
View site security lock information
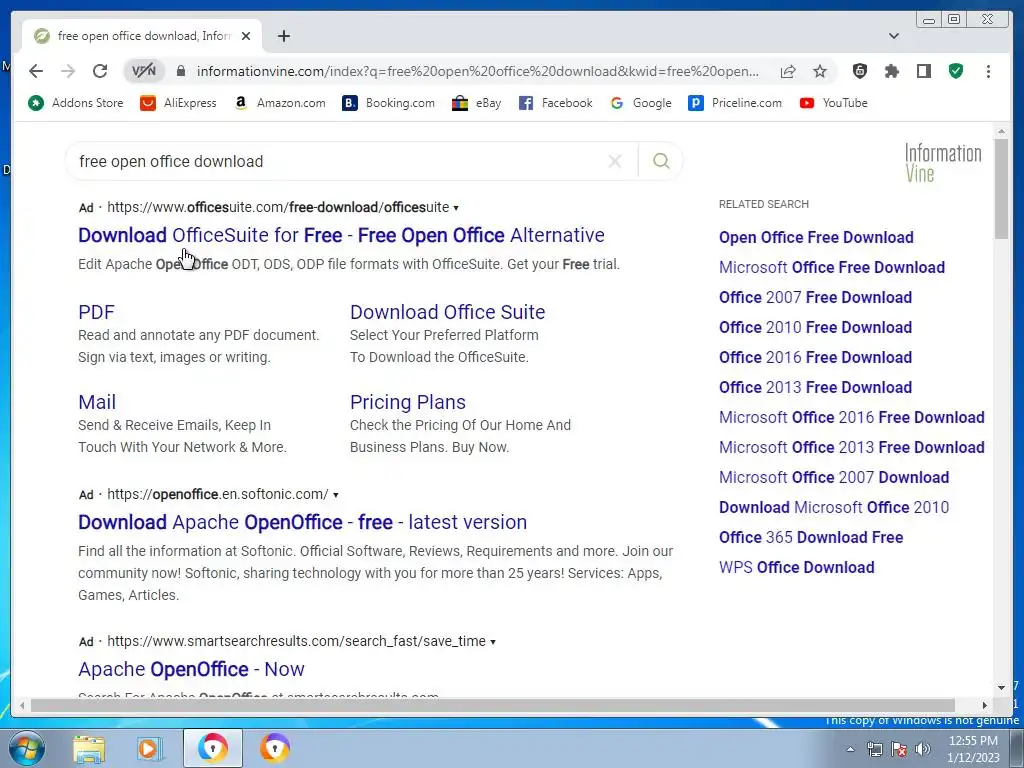pos(181,71)
